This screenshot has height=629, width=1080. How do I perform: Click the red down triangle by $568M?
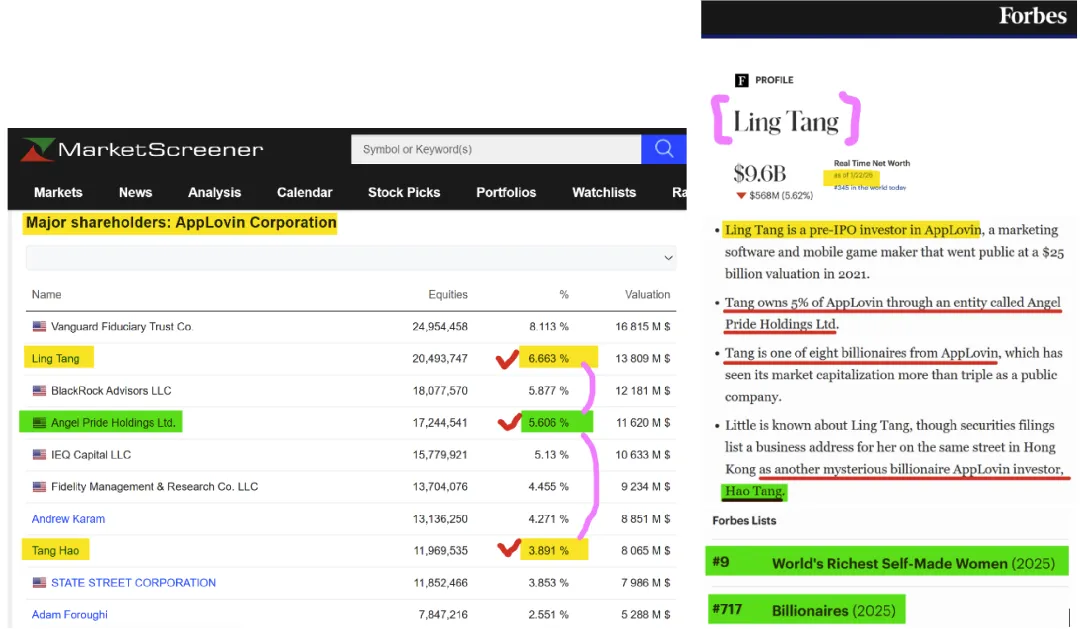tap(740, 196)
